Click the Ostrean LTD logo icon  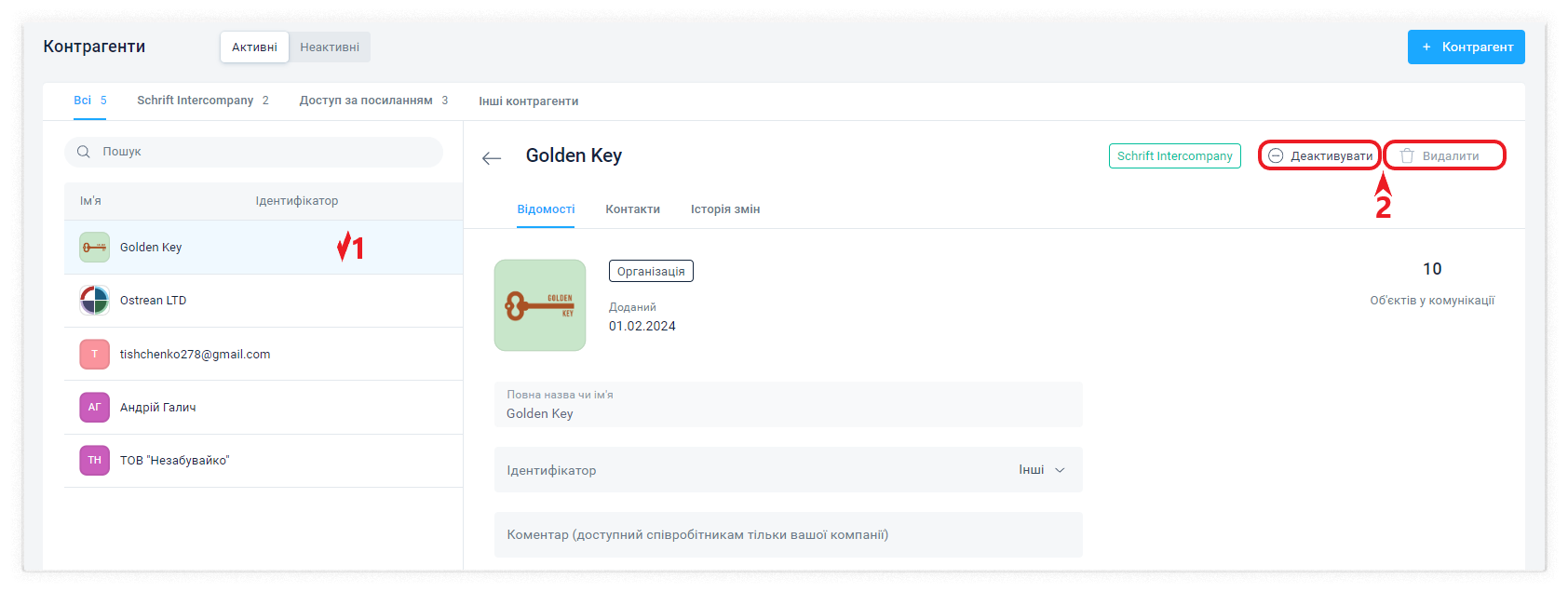[x=94, y=301]
